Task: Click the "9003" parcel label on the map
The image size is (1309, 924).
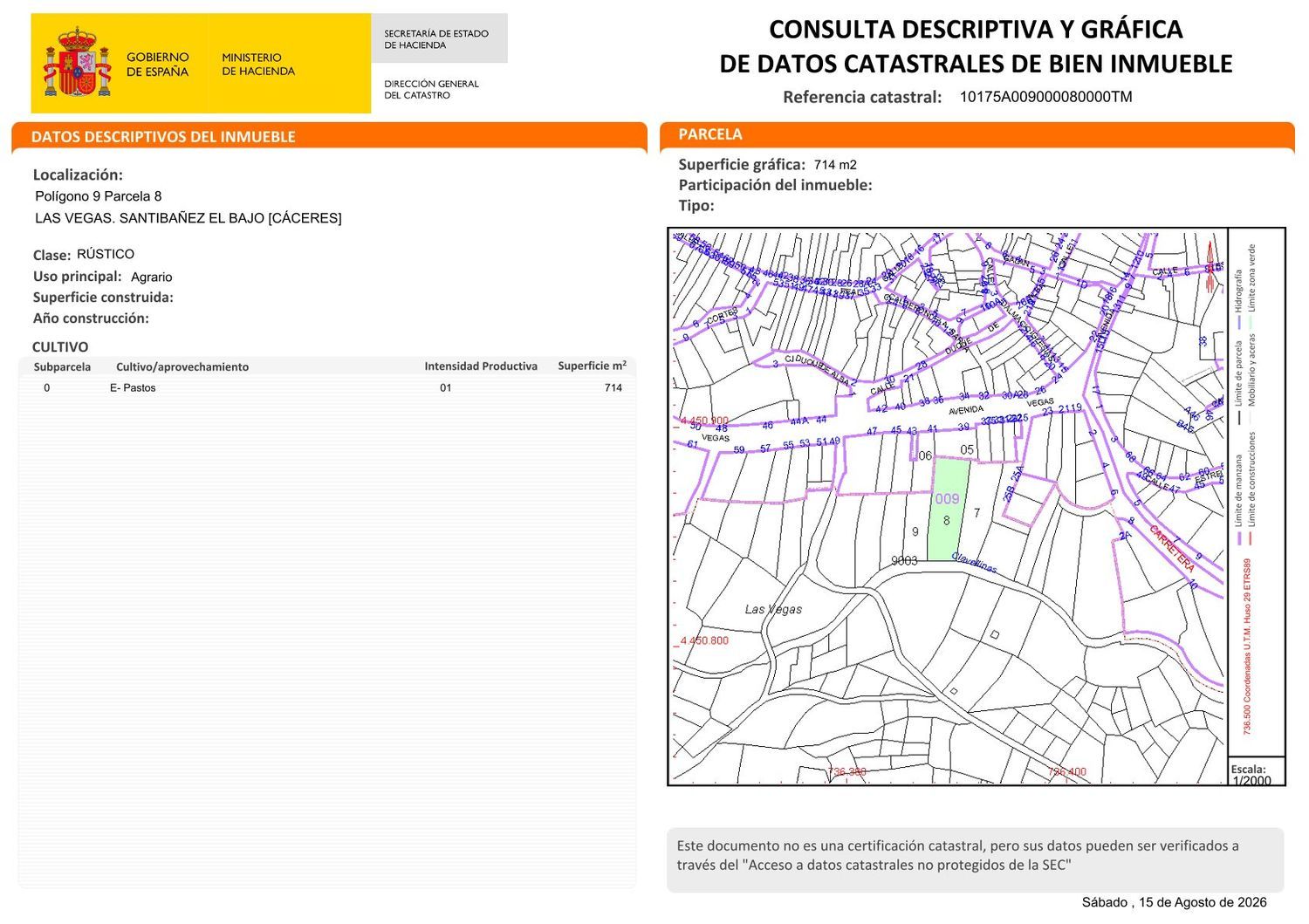Action: (904, 561)
